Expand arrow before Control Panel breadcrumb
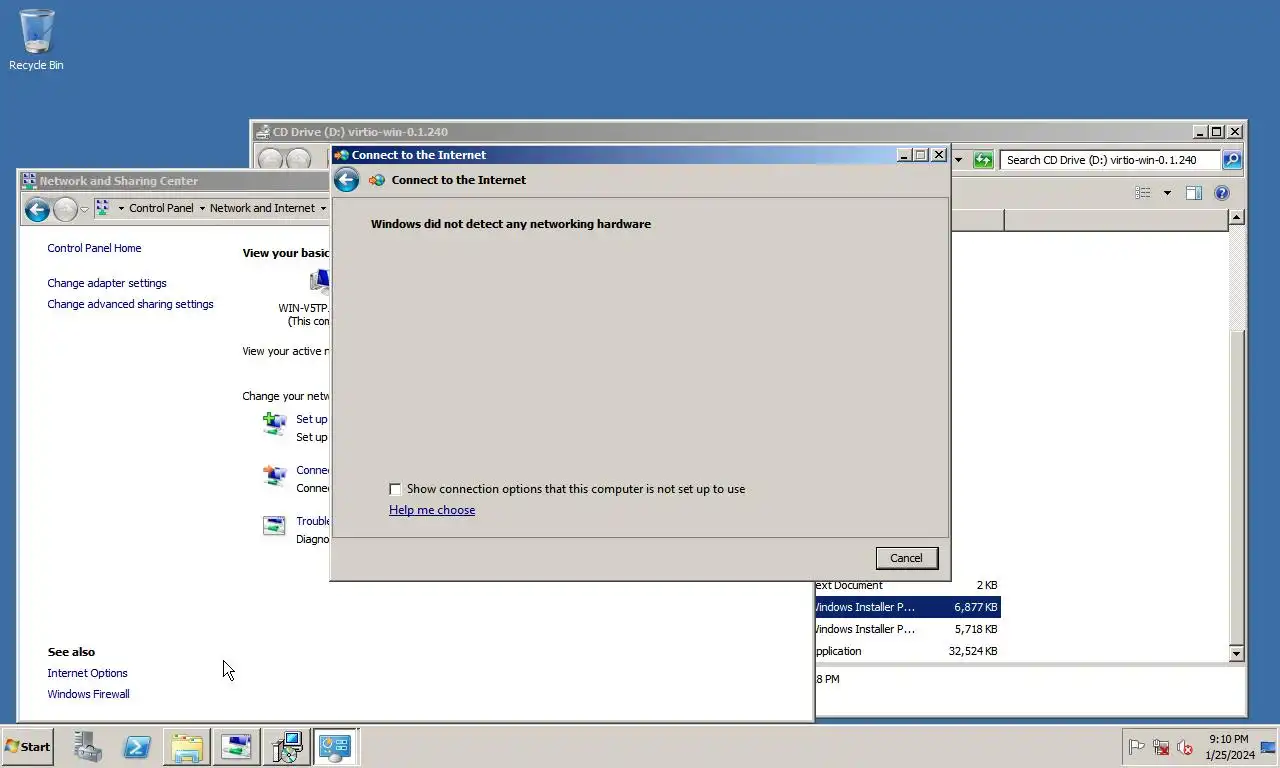 [121, 208]
